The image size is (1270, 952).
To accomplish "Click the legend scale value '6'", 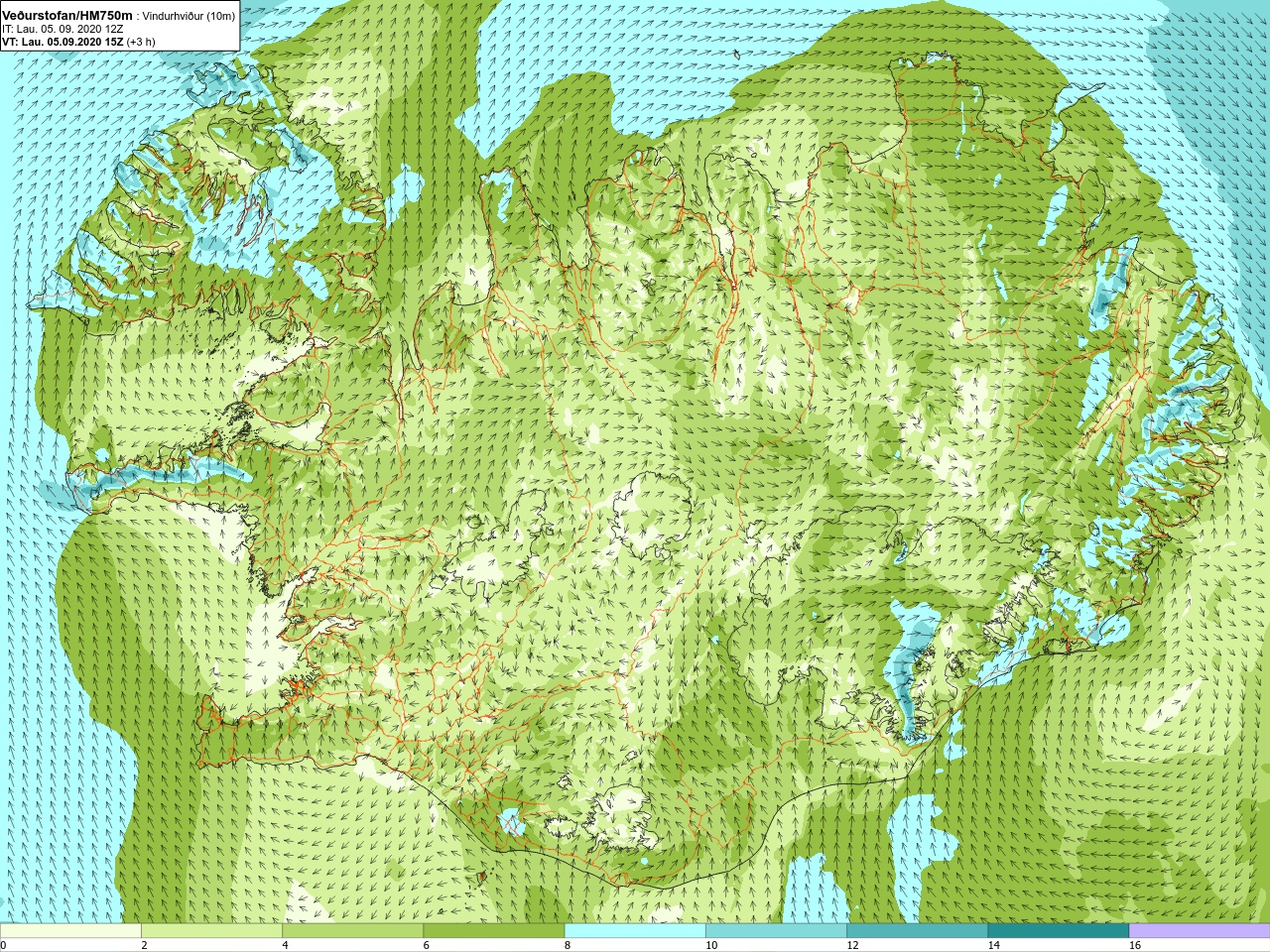I will (427, 945).
